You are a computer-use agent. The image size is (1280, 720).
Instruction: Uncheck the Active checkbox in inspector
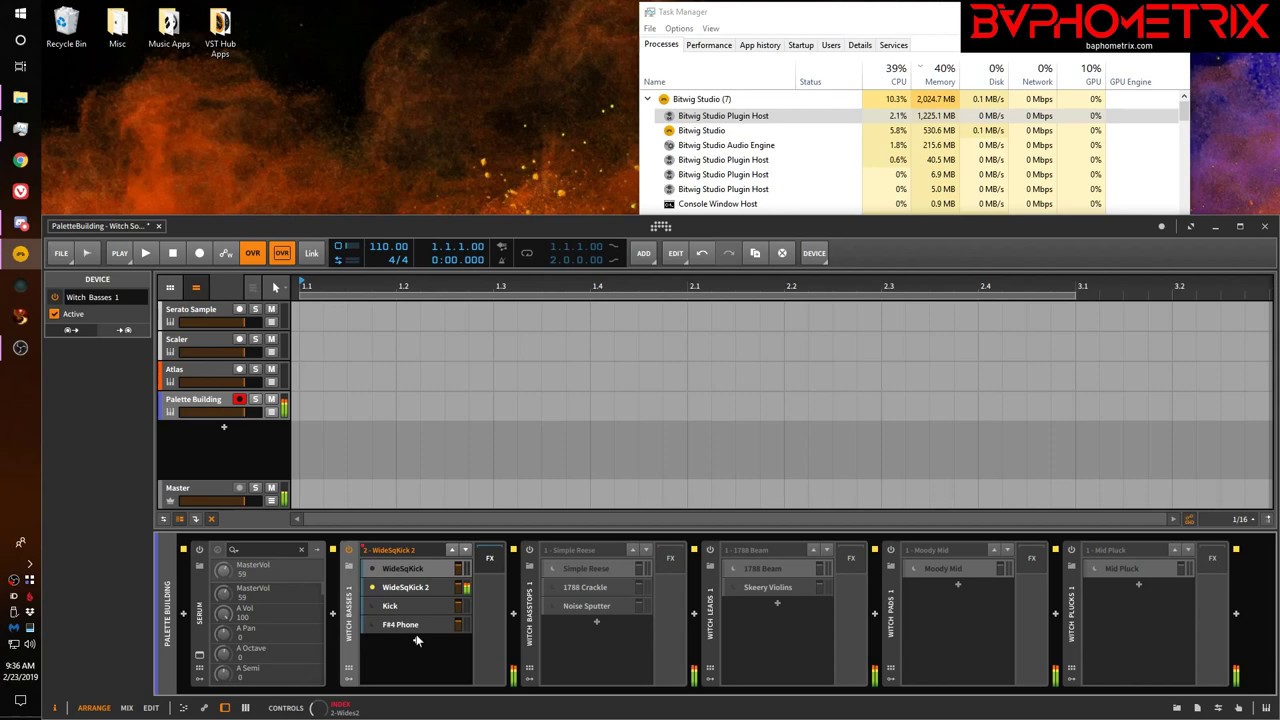pos(54,314)
